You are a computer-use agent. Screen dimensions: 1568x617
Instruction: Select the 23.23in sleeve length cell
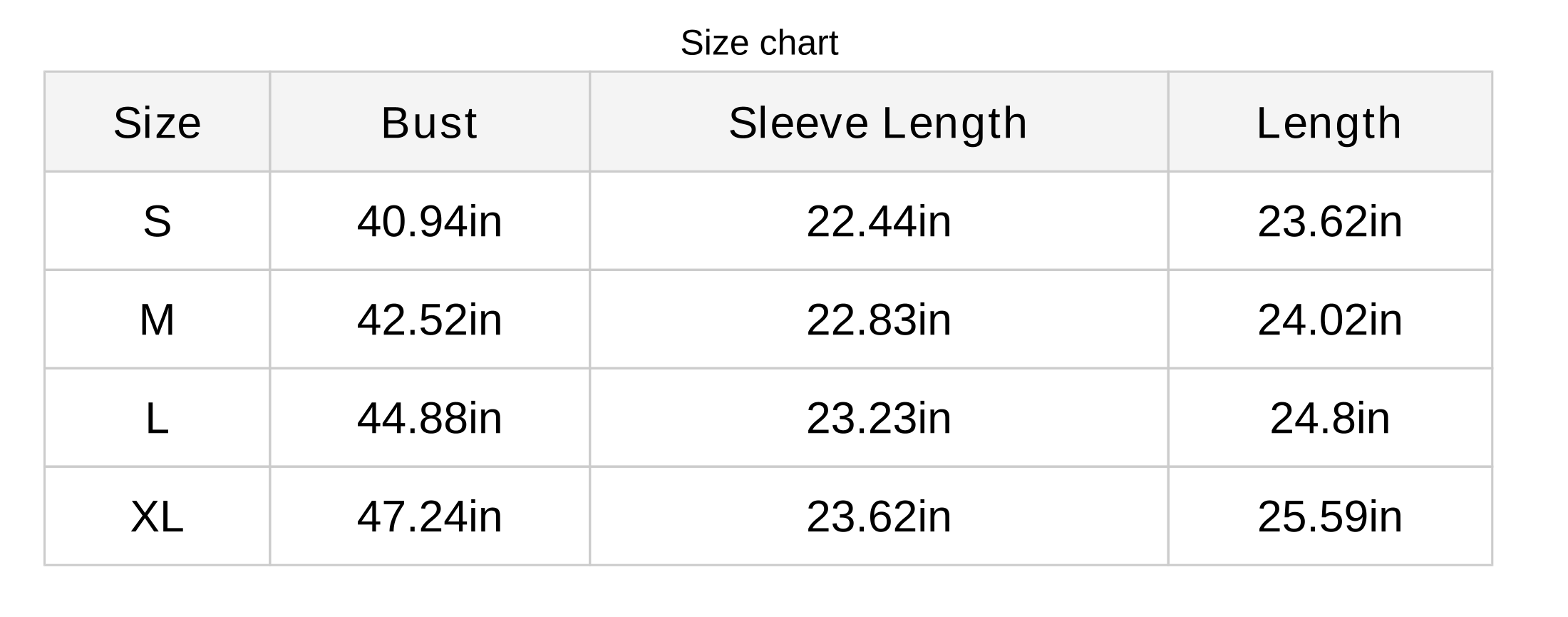pyautogui.click(x=878, y=418)
